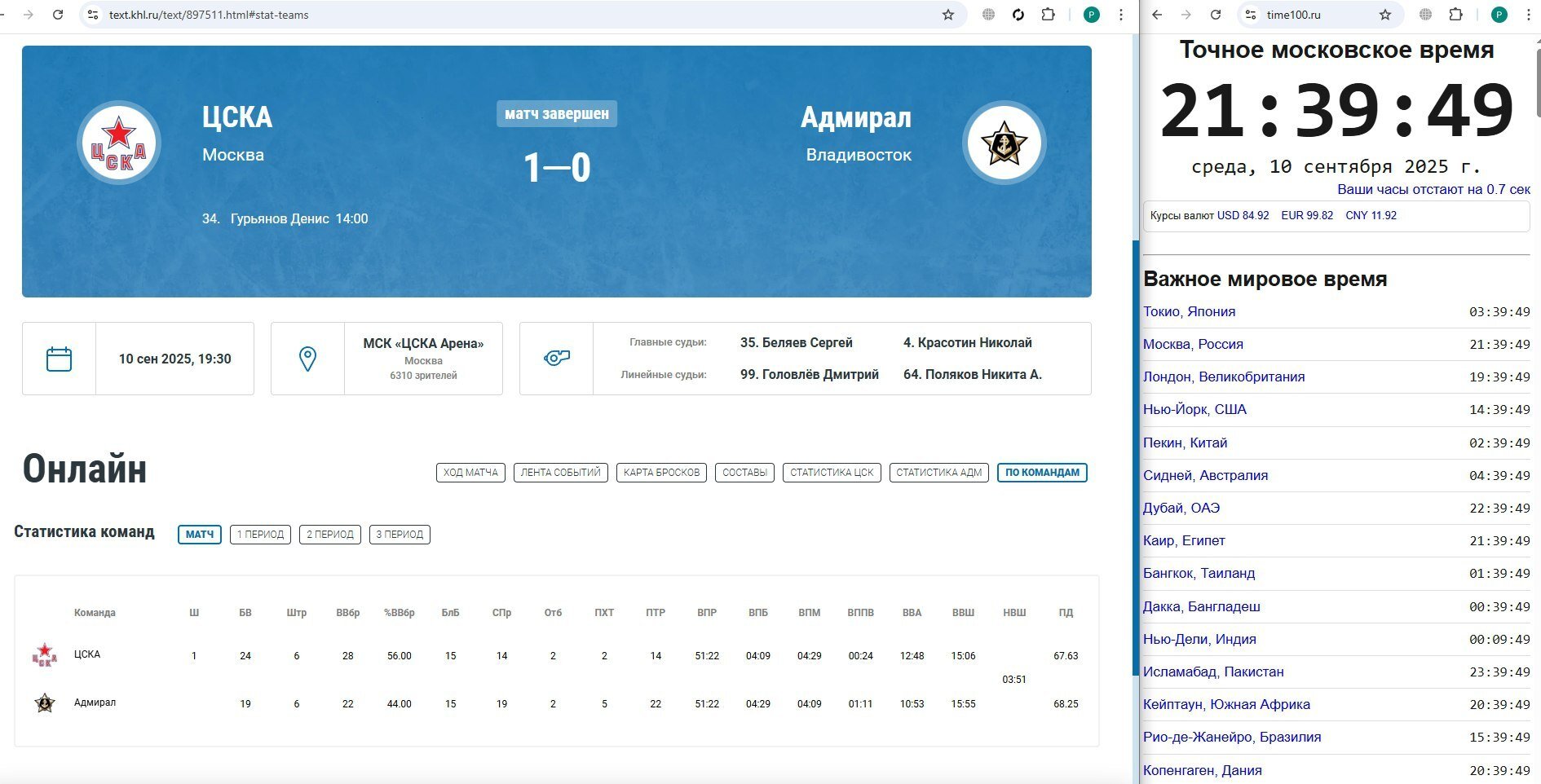The width and height of the screenshot is (1541, 784).
Task: Click the KHL page address bar URL
Action: [209, 15]
